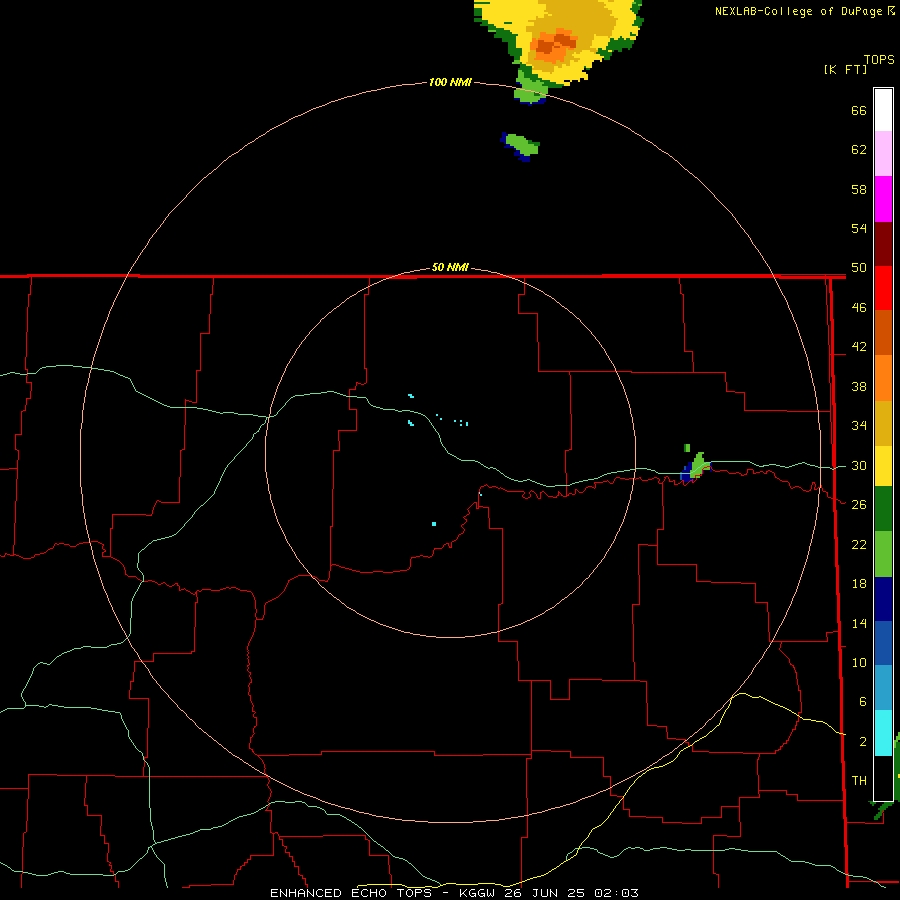Click the 62 legend value
The height and width of the screenshot is (900, 900).
859,150
